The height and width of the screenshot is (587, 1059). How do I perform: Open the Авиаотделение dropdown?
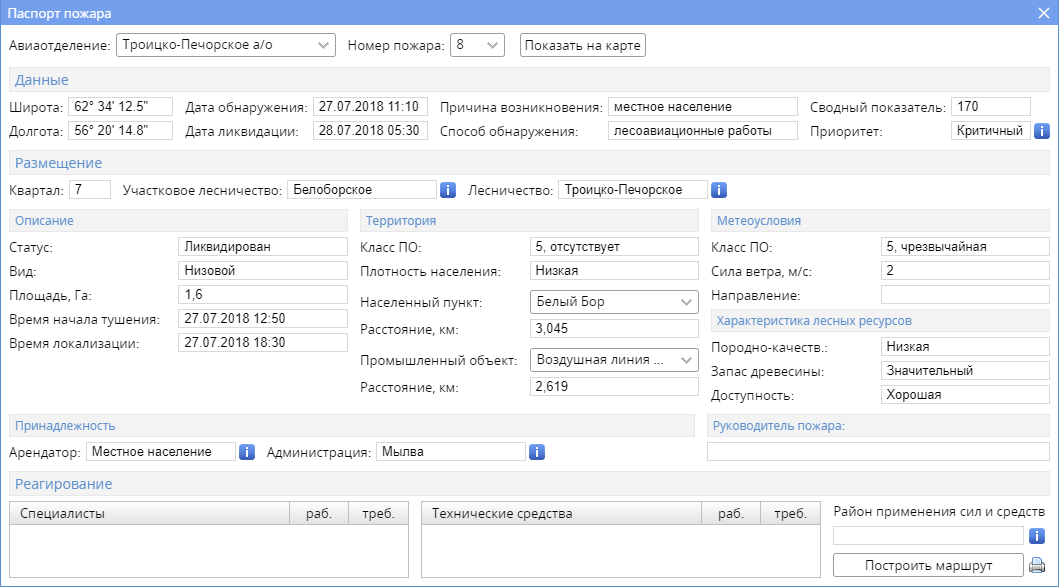226,45
